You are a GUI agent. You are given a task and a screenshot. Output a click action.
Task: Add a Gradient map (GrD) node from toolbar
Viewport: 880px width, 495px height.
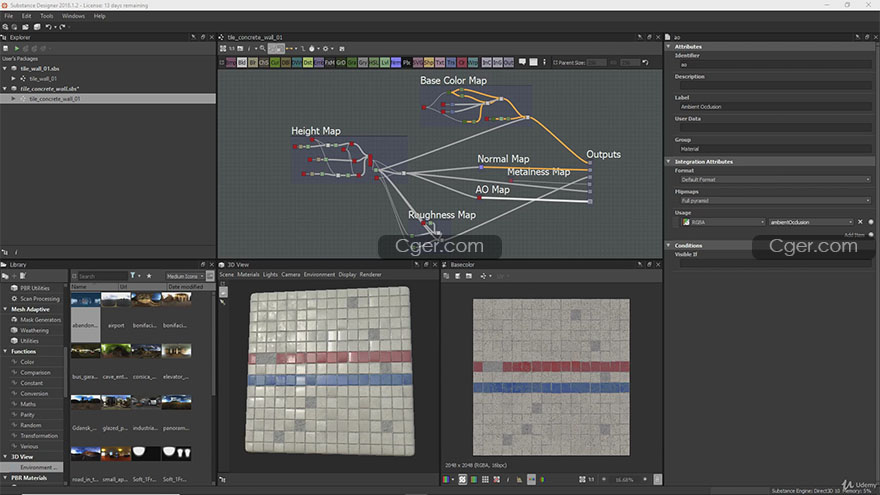click(341, 62)
